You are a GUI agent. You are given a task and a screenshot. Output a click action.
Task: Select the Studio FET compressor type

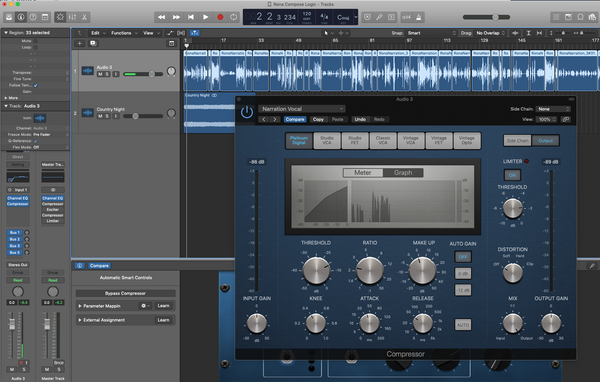coord(355,140)
